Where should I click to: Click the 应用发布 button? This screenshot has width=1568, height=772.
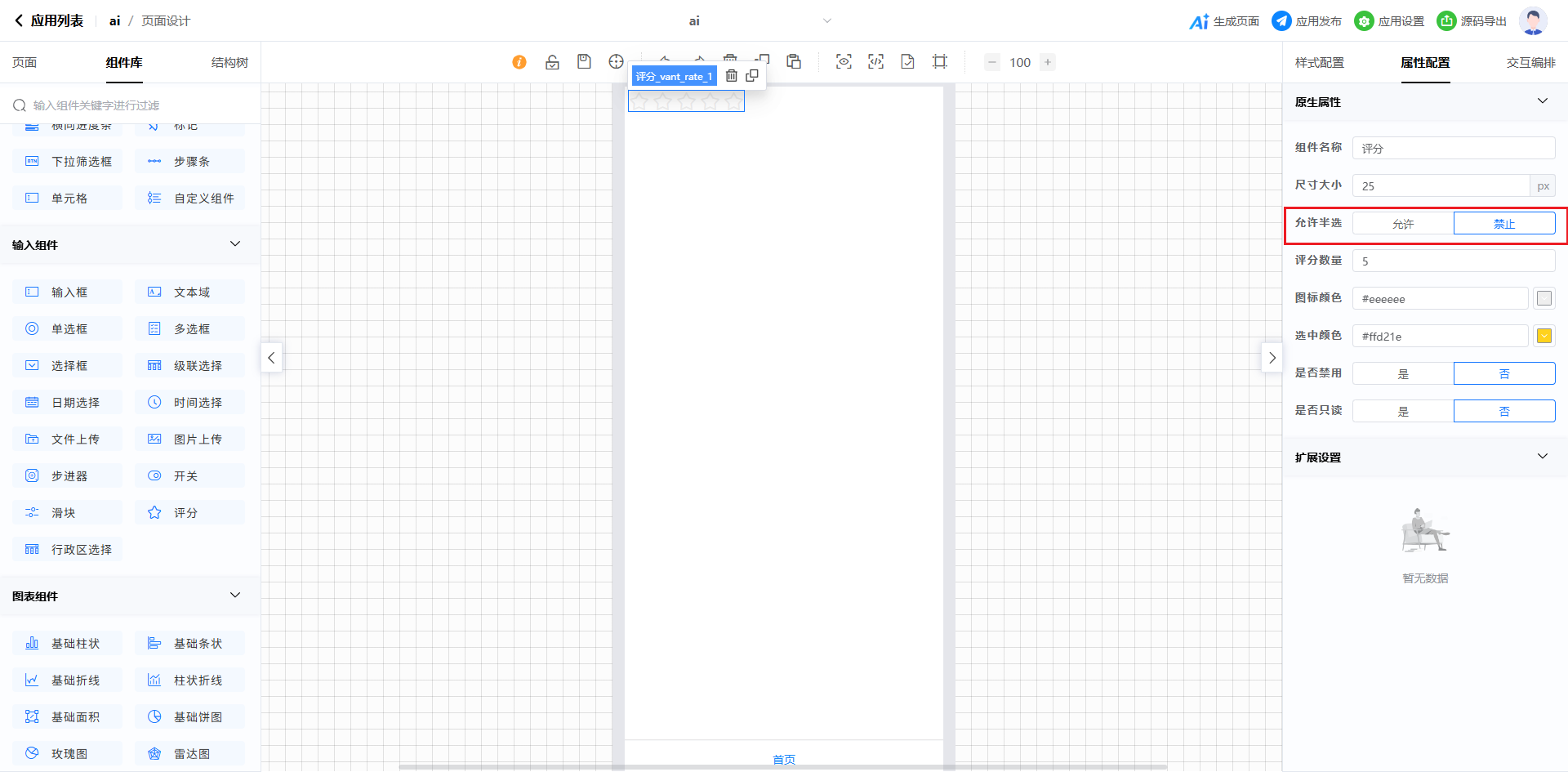tap(1307, 21)
